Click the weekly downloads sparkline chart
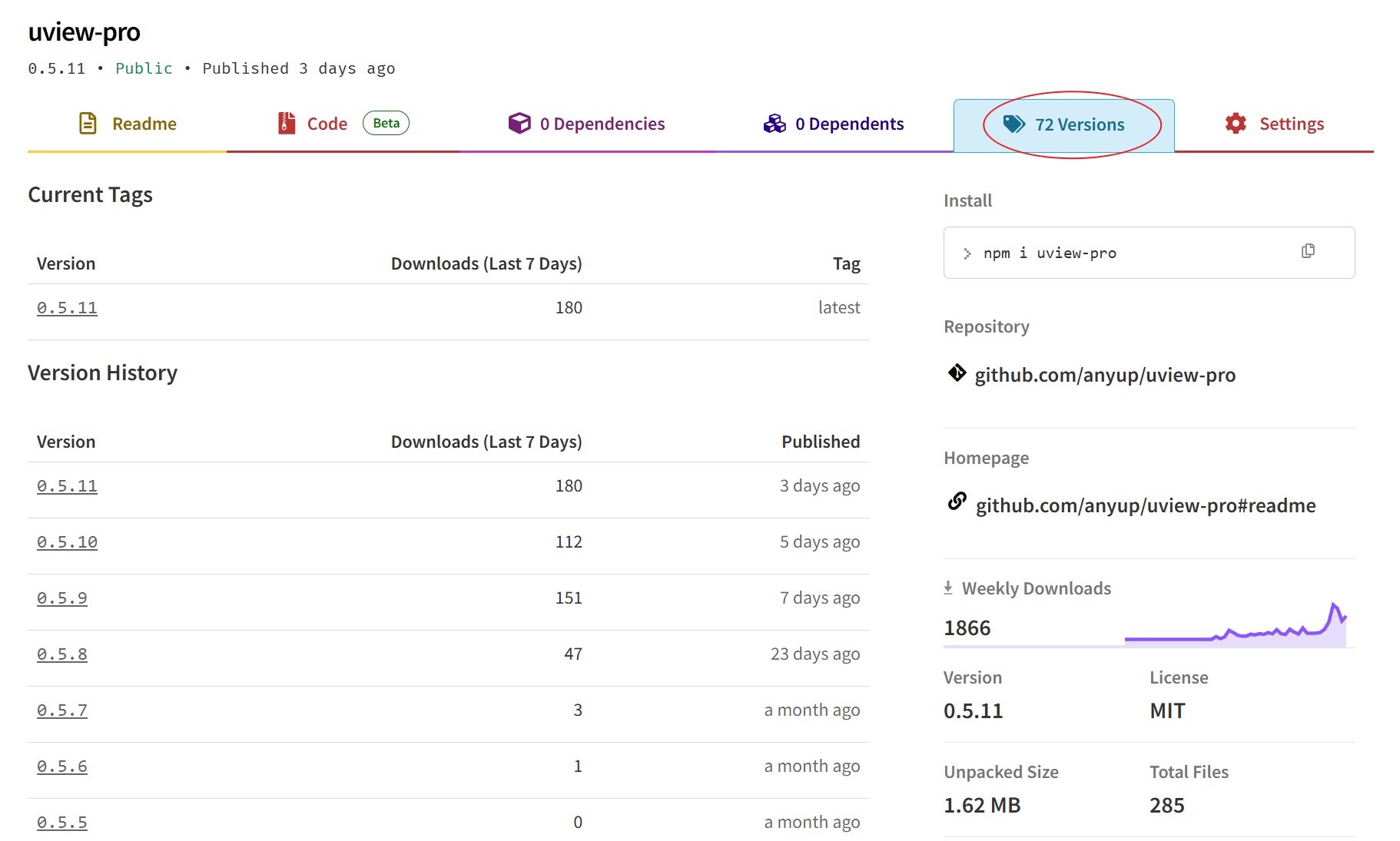1400x841 pixels. [x=1236, y=625]
